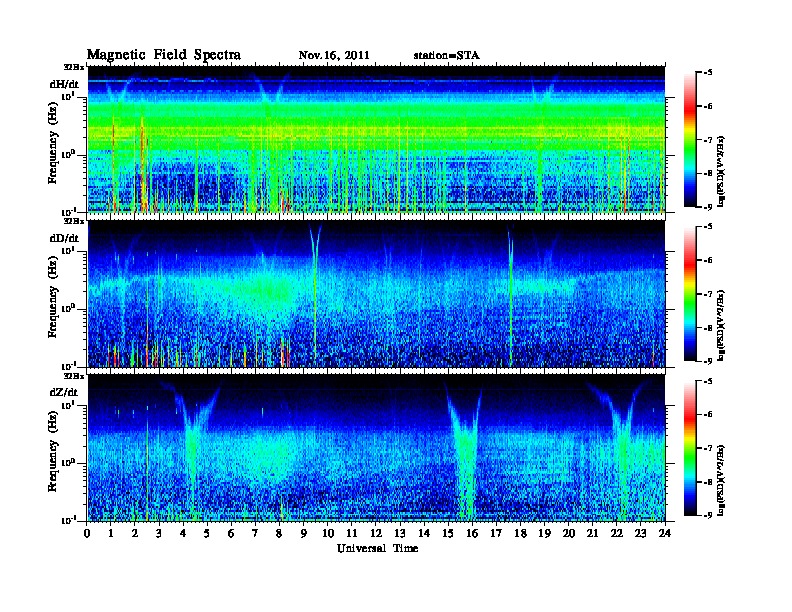The image size is (792, 612).
Task: Click the "-7" value on dD/dt colorbar
Action: click(x=708, y=294)
